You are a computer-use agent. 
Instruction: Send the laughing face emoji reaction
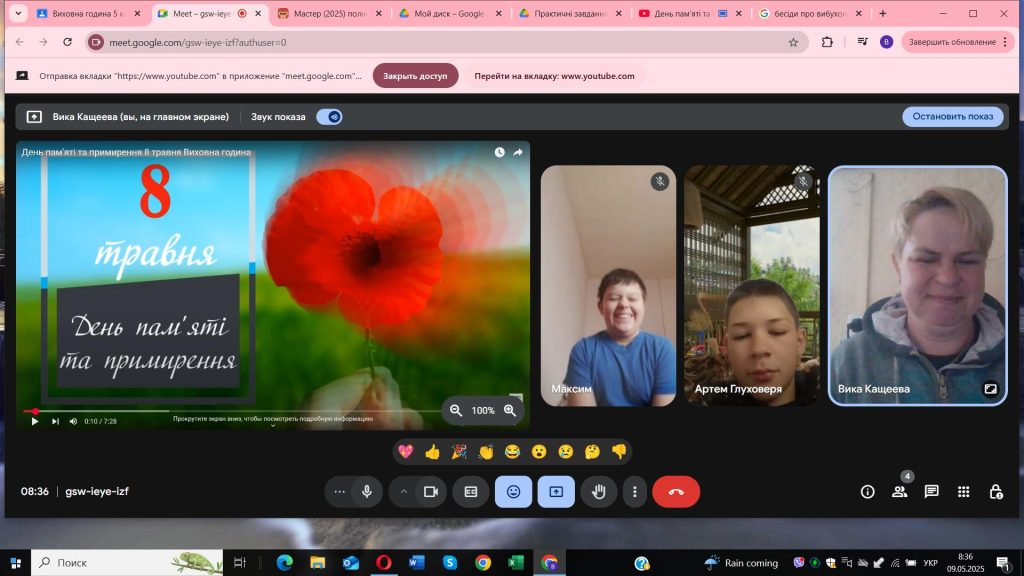point(512,452)
